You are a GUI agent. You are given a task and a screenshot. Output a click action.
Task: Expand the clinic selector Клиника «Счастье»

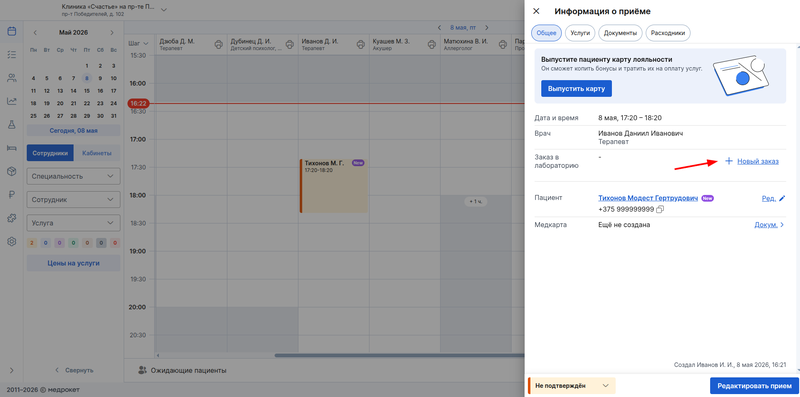coord(114,10)
